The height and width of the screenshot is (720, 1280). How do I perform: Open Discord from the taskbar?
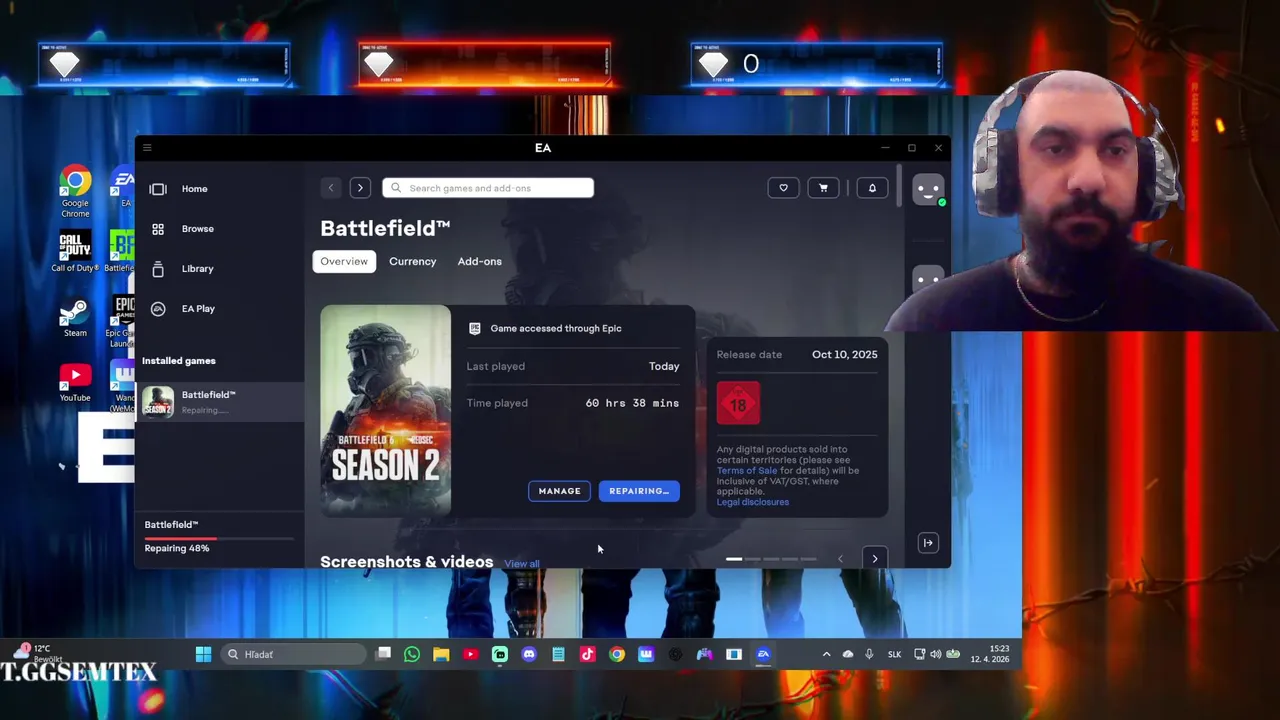(x=529, y=654)
